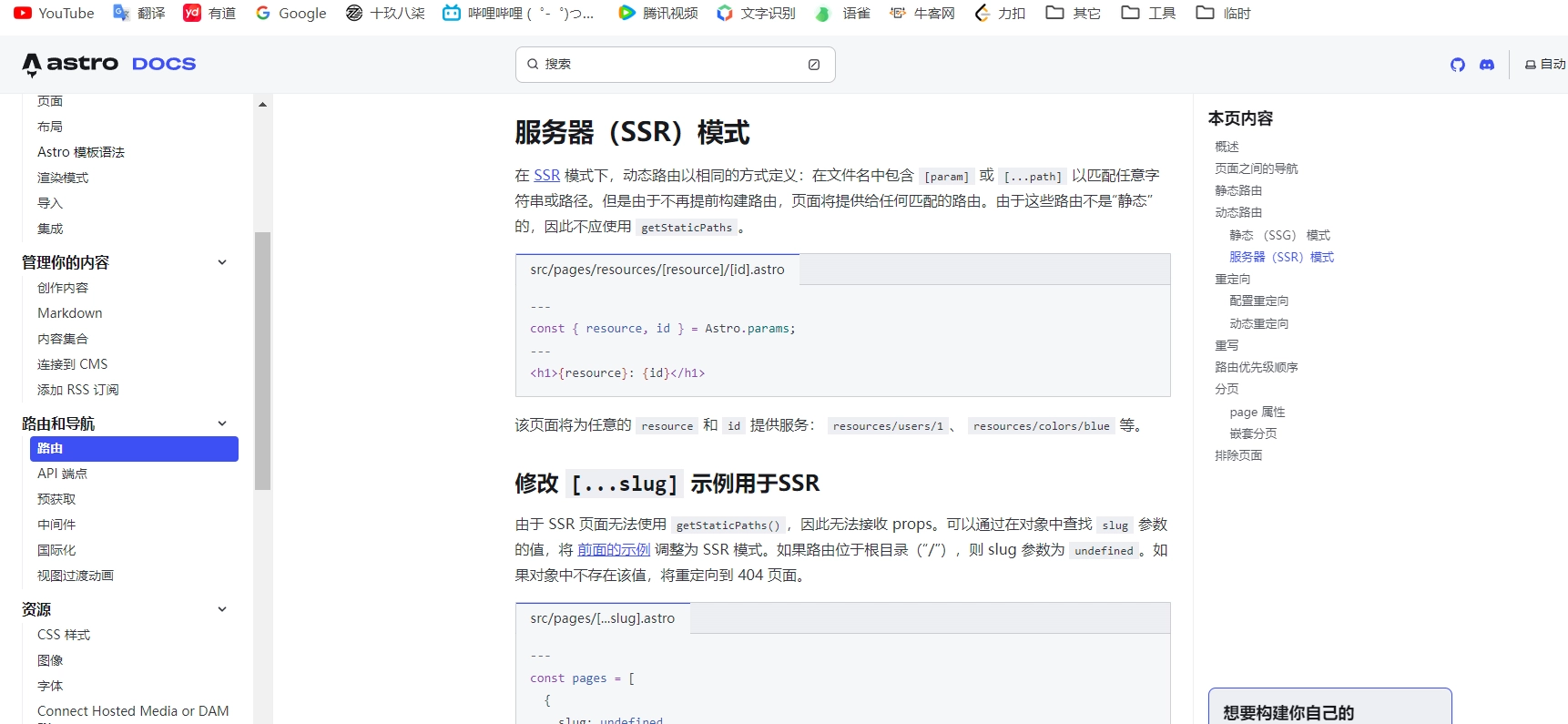Open the API 端点 sidebar page
Image resolution: width=1568 pixels, height=724 pixels.
tap(62, 474)
